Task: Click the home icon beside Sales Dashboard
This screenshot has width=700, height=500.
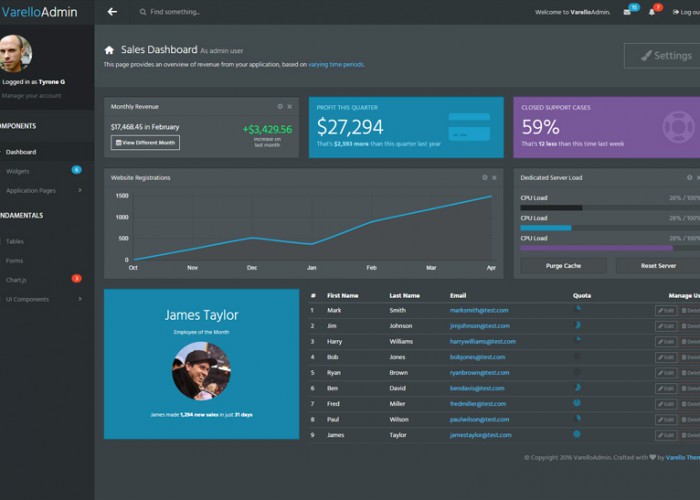Action: [x=109, y=50]
